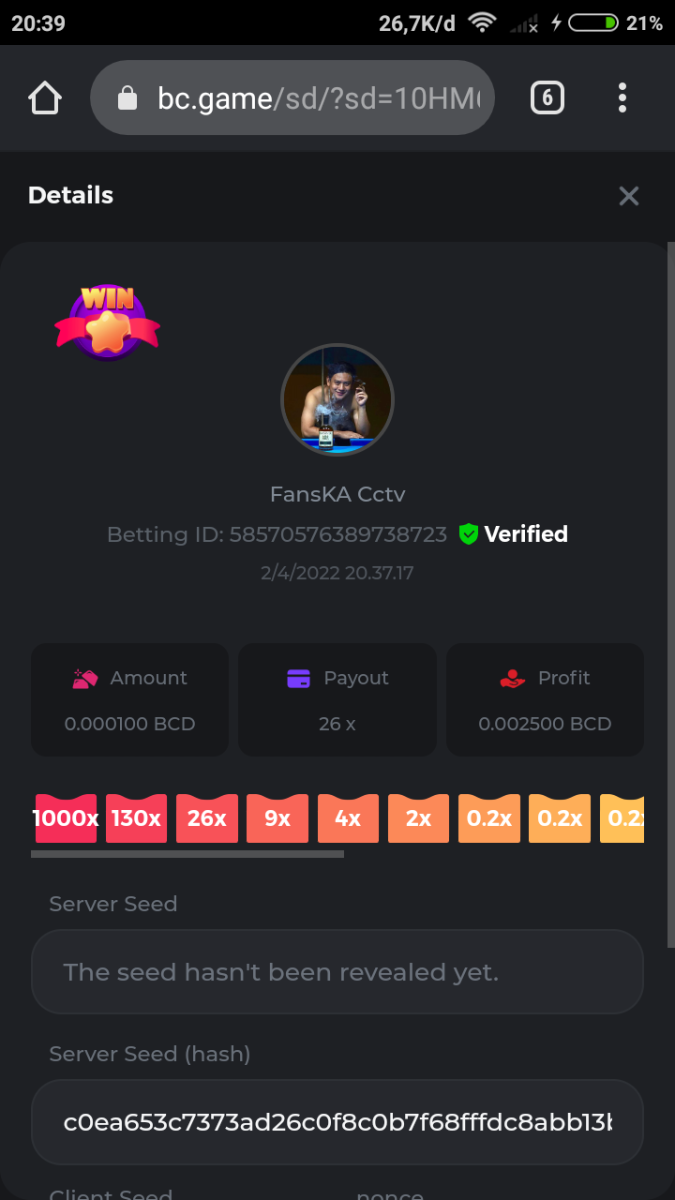This screenshot has height=1200, width=675.
Task: Tap the Amount card icon
Action: tap(85, 678)
